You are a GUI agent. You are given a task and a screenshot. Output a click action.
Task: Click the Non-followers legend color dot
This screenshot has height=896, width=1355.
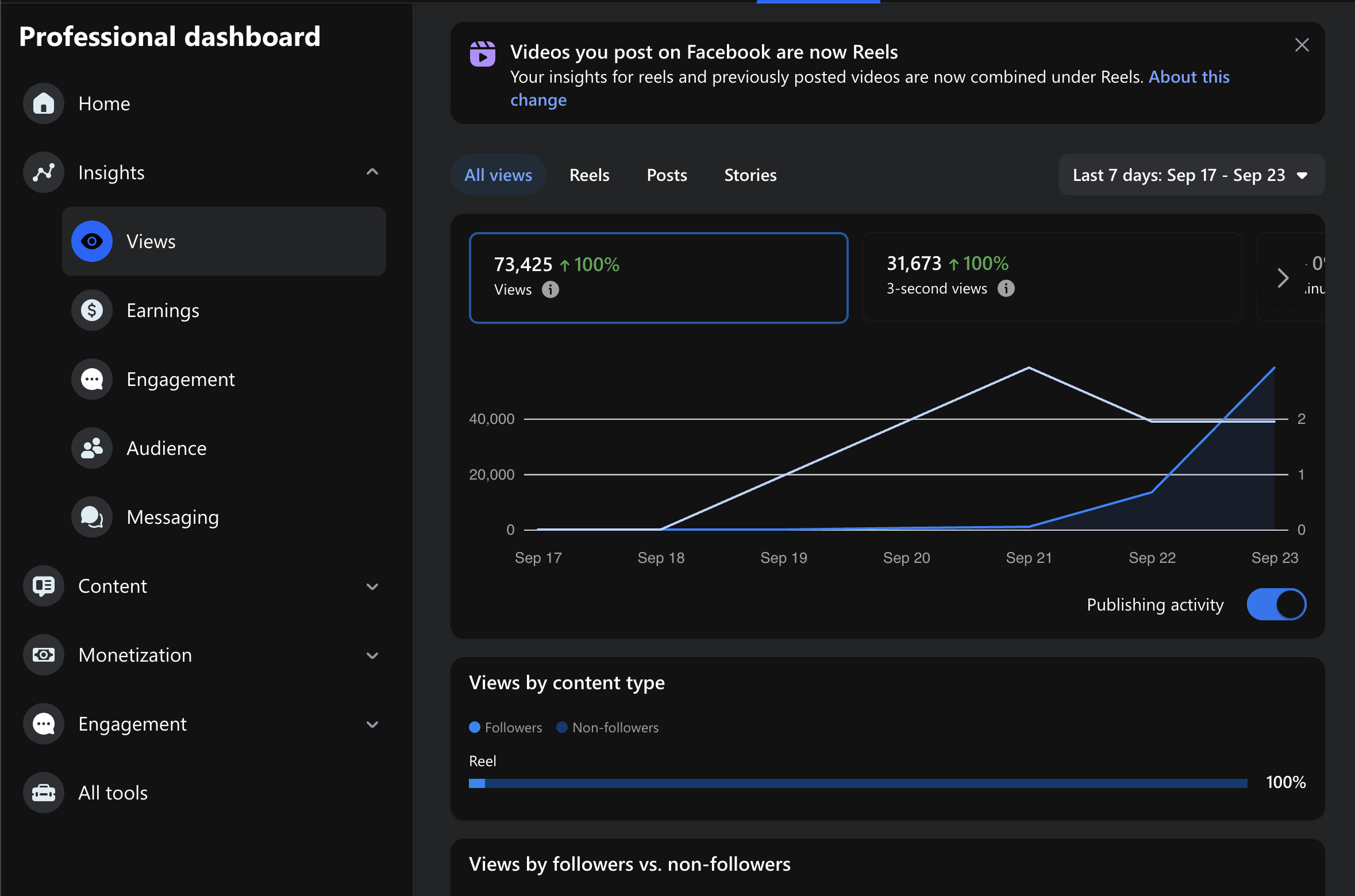562,727
